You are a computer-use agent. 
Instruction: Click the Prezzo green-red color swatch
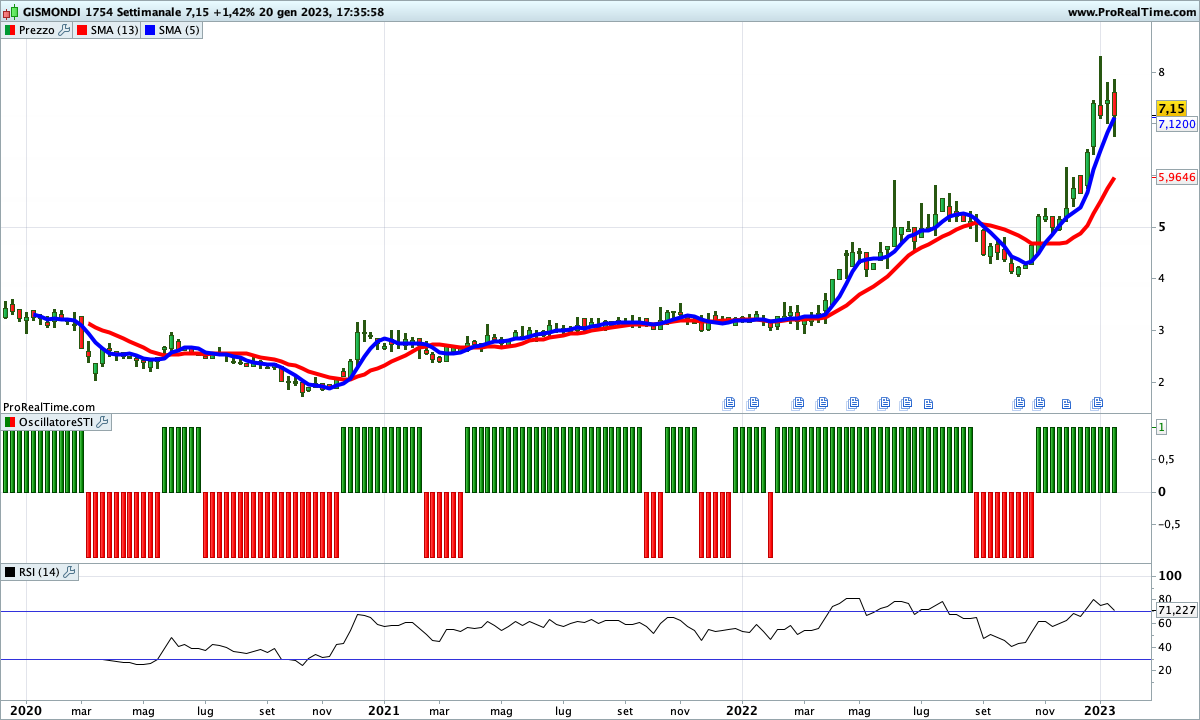[x=10, y=30]
